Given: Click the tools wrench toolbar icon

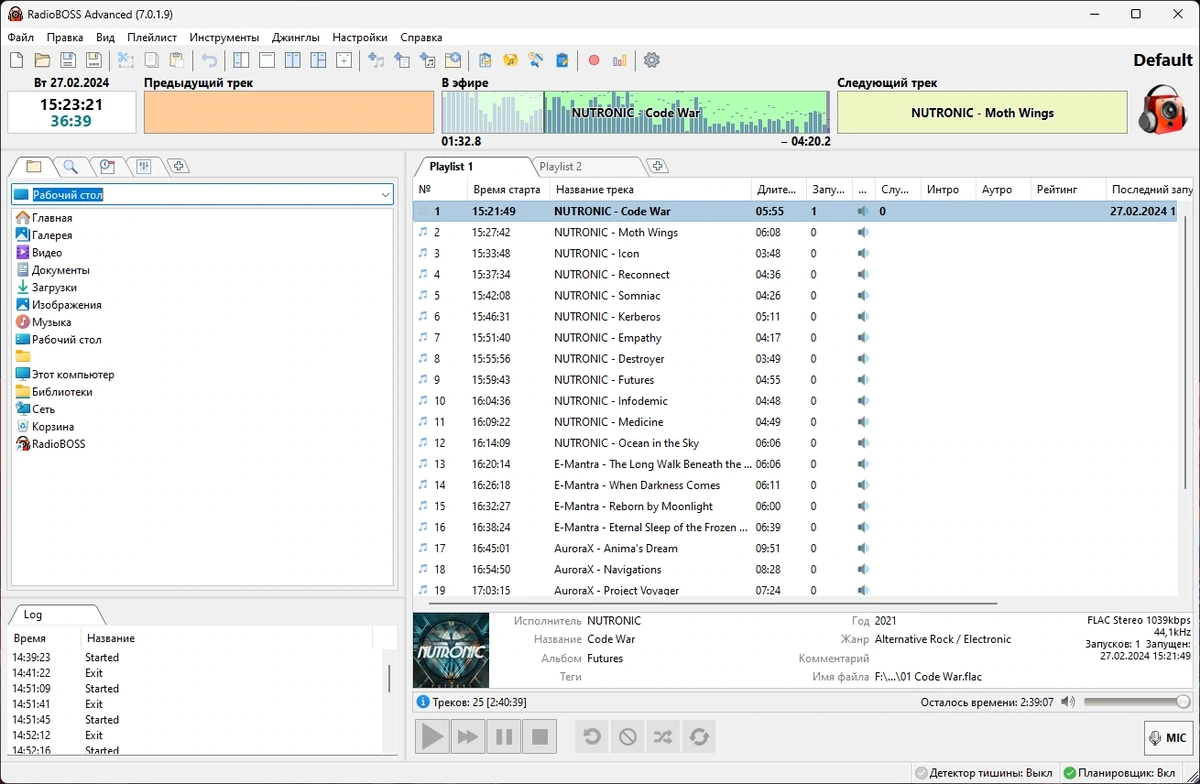Looking at the screenshot, I should [x=536, y=60].
